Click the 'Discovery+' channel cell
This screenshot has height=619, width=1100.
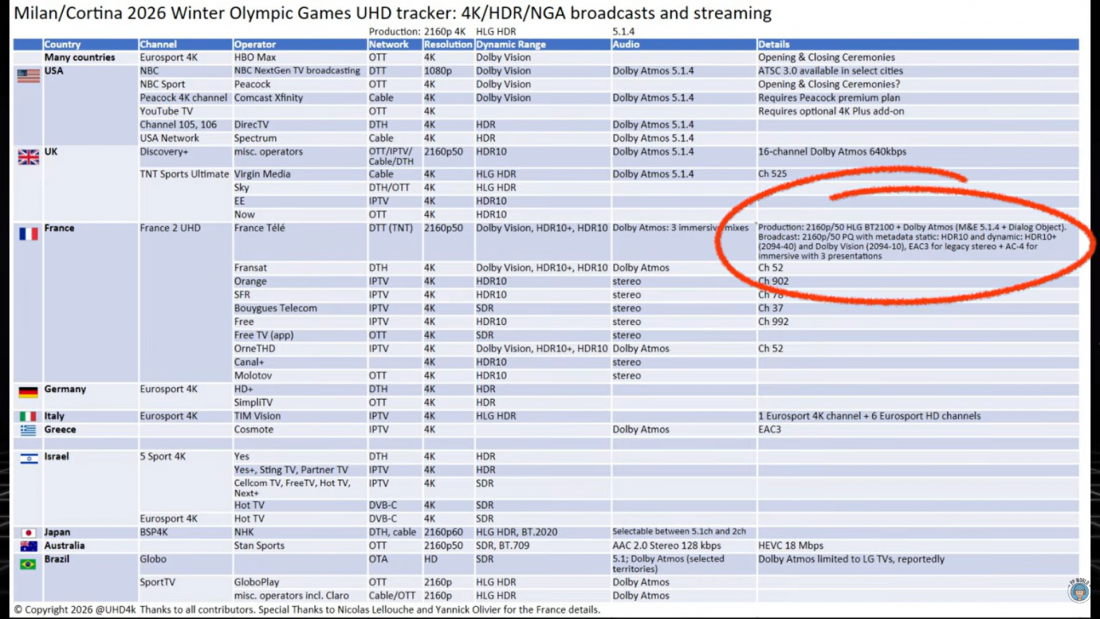coord(164,152)
